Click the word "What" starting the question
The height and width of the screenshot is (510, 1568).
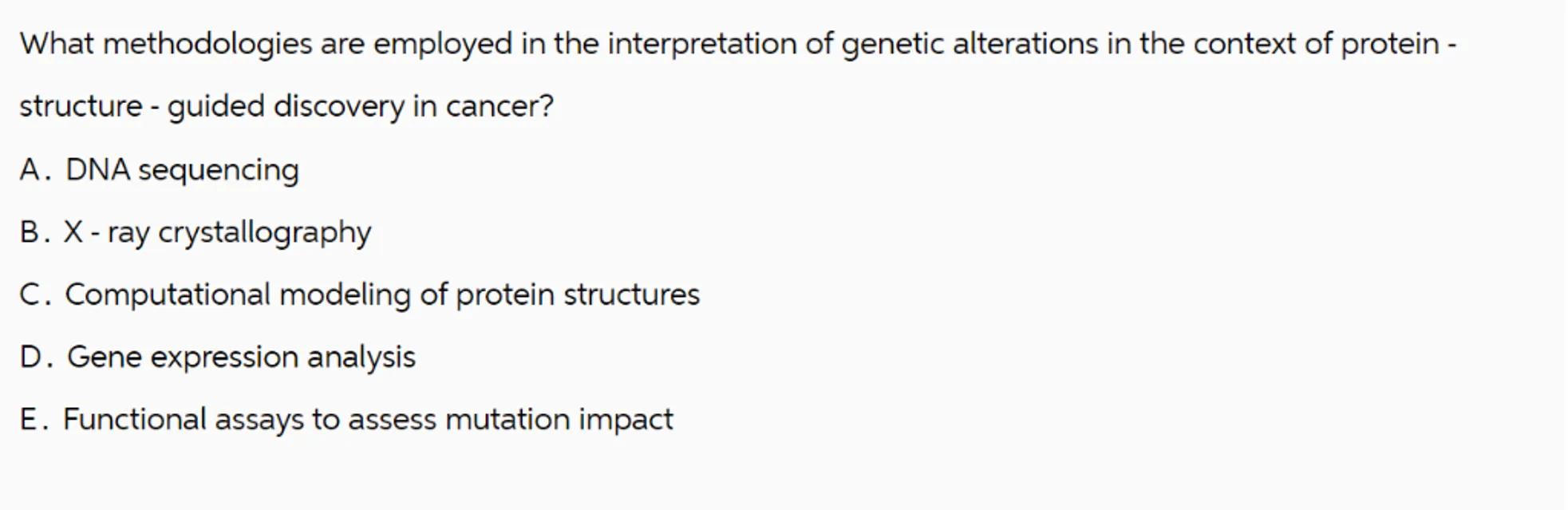pos(57,43)
